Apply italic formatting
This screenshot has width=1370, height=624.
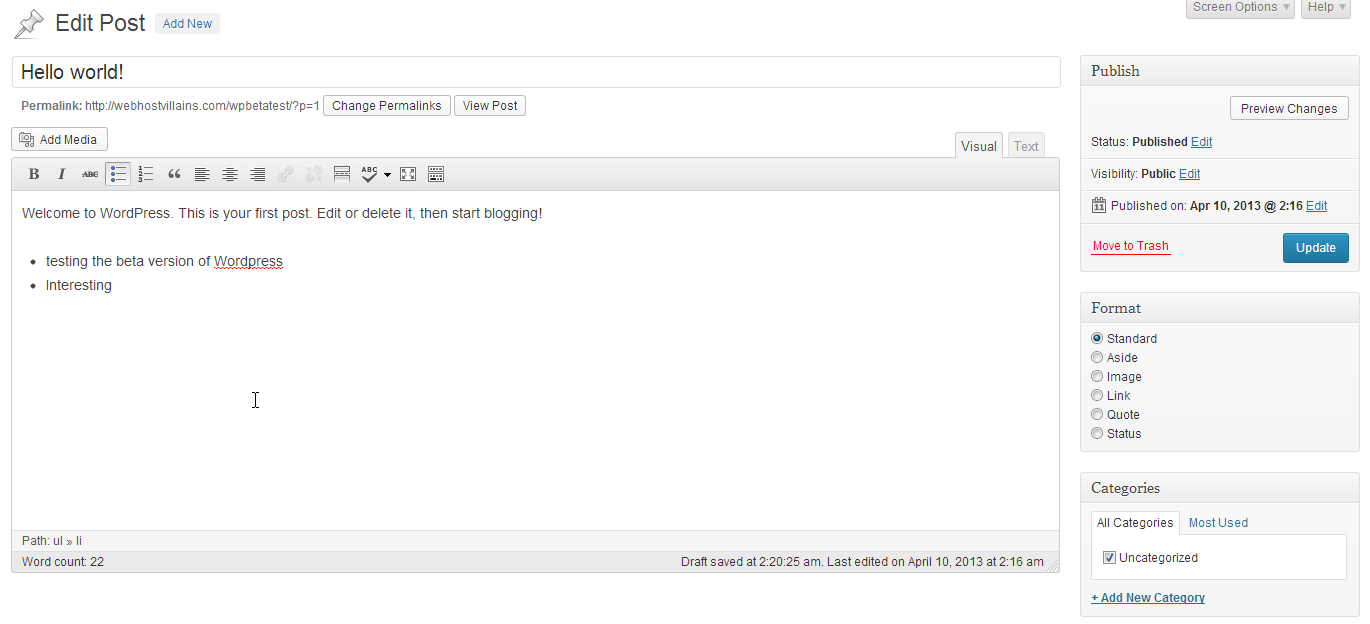pos(62,174)
